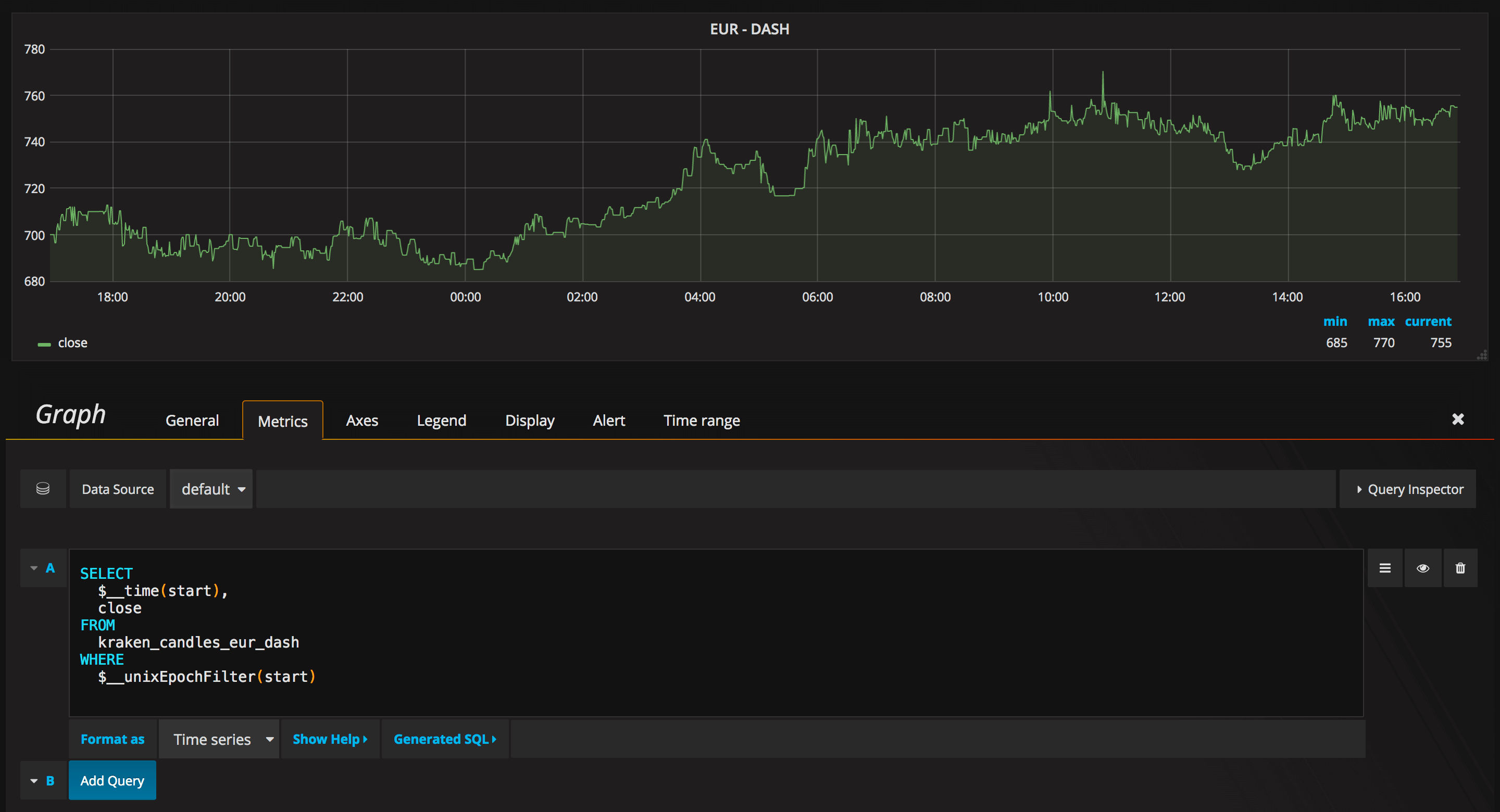Screen dimensions: 1500x812
Task: Open the Time range tab
Action: click(x=702, y=420)
